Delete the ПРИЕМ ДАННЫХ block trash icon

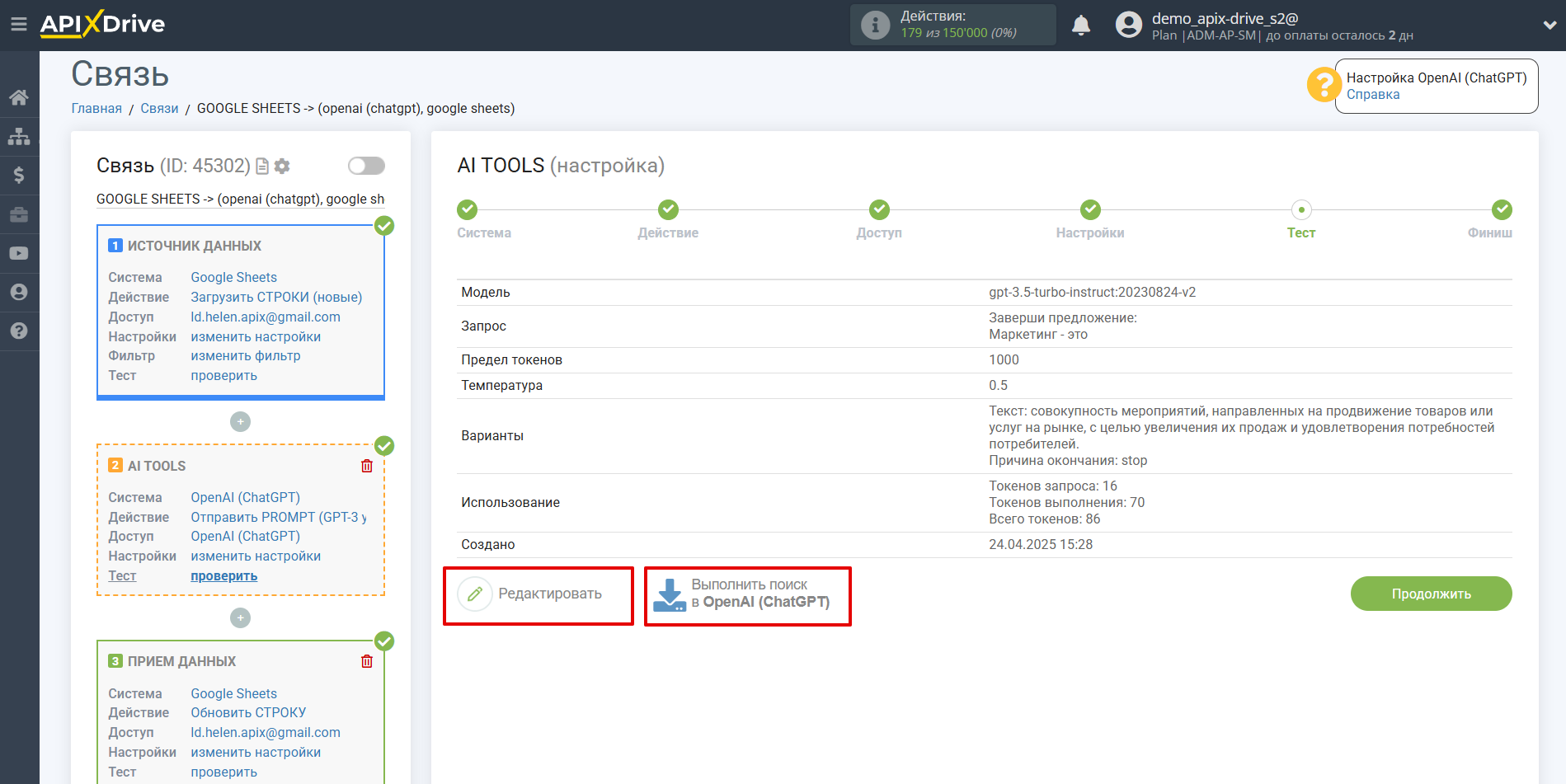367,661
